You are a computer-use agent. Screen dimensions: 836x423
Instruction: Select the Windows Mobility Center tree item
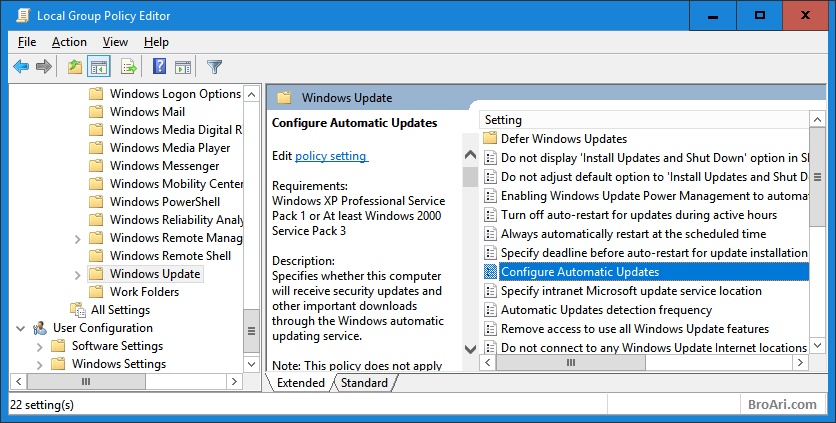176,183
